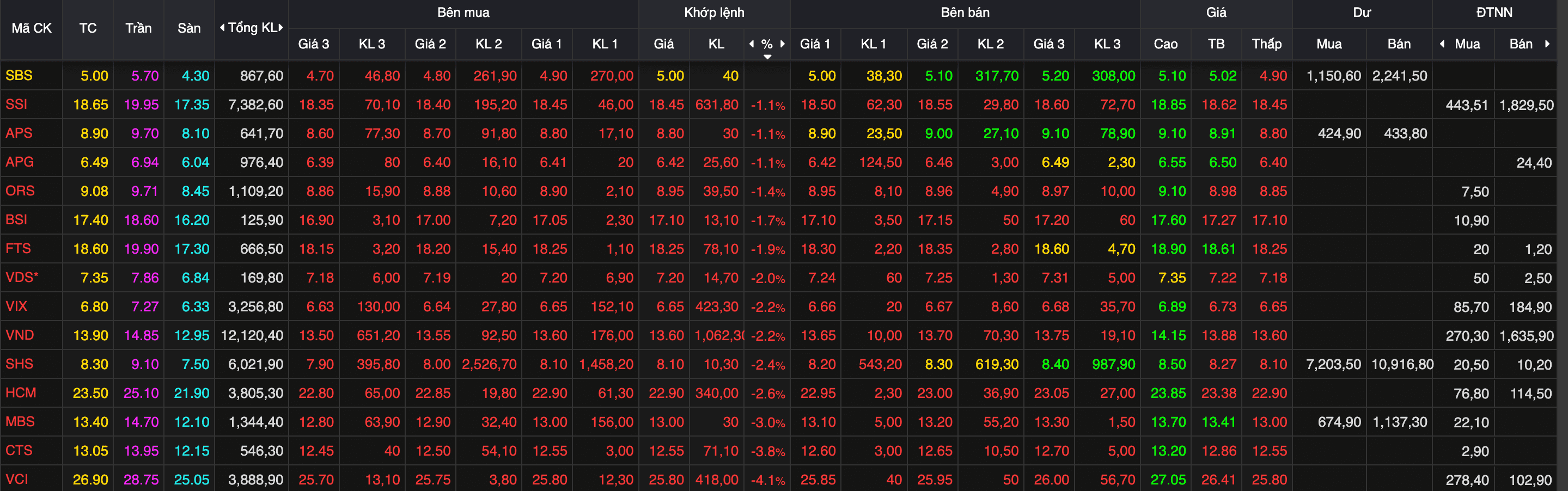Select VND foreign sell value 1,635,90
Viewport: 1568px width, 491px height.
click(x=1527, y=336)
